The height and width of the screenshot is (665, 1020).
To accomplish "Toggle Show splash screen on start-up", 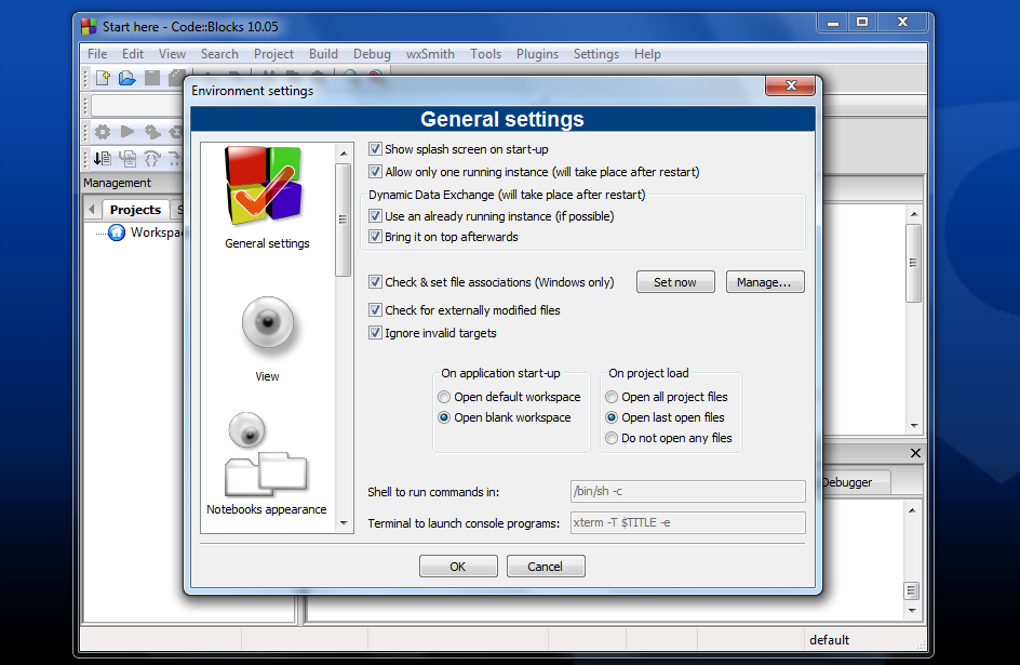I will click(375, 149).
